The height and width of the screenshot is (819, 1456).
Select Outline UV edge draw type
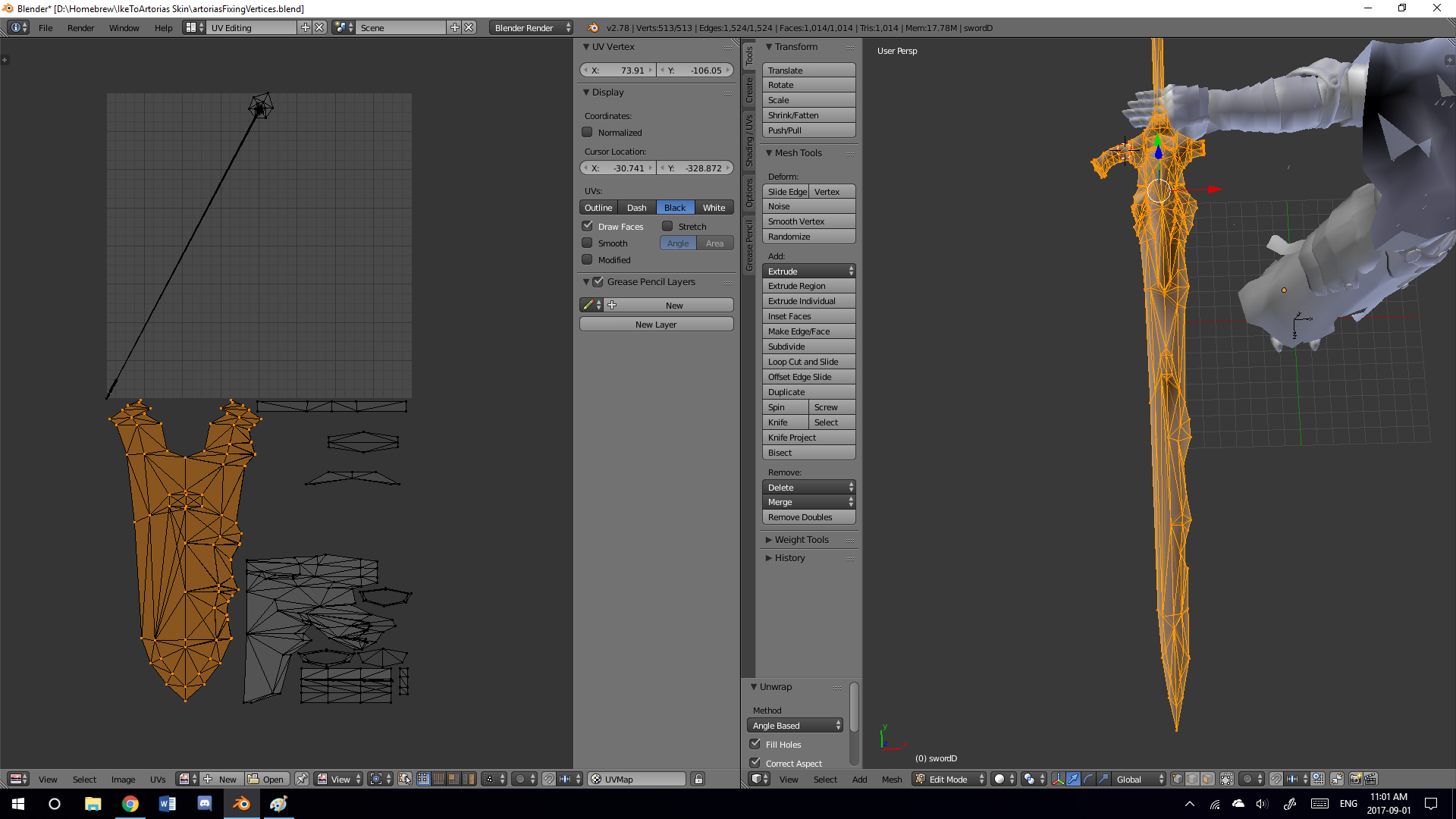pyautogui.click(x=598, y=207)
